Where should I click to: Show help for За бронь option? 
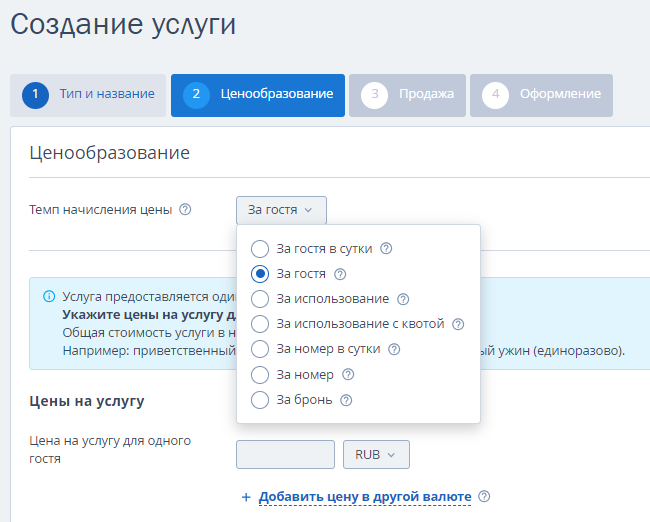[346, 400]
